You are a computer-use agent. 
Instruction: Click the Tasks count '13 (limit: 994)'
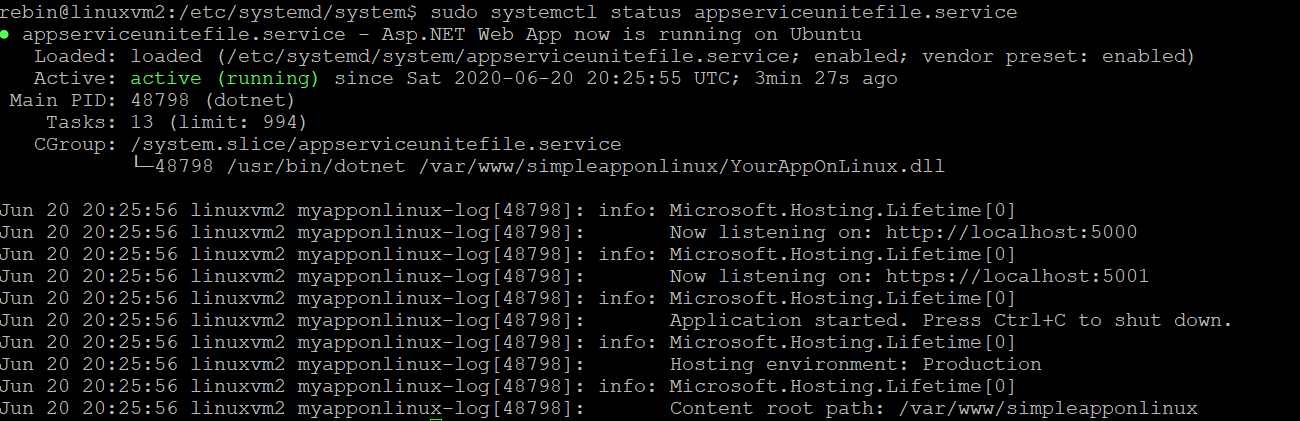pyautogui.click(x=219, y=122)
